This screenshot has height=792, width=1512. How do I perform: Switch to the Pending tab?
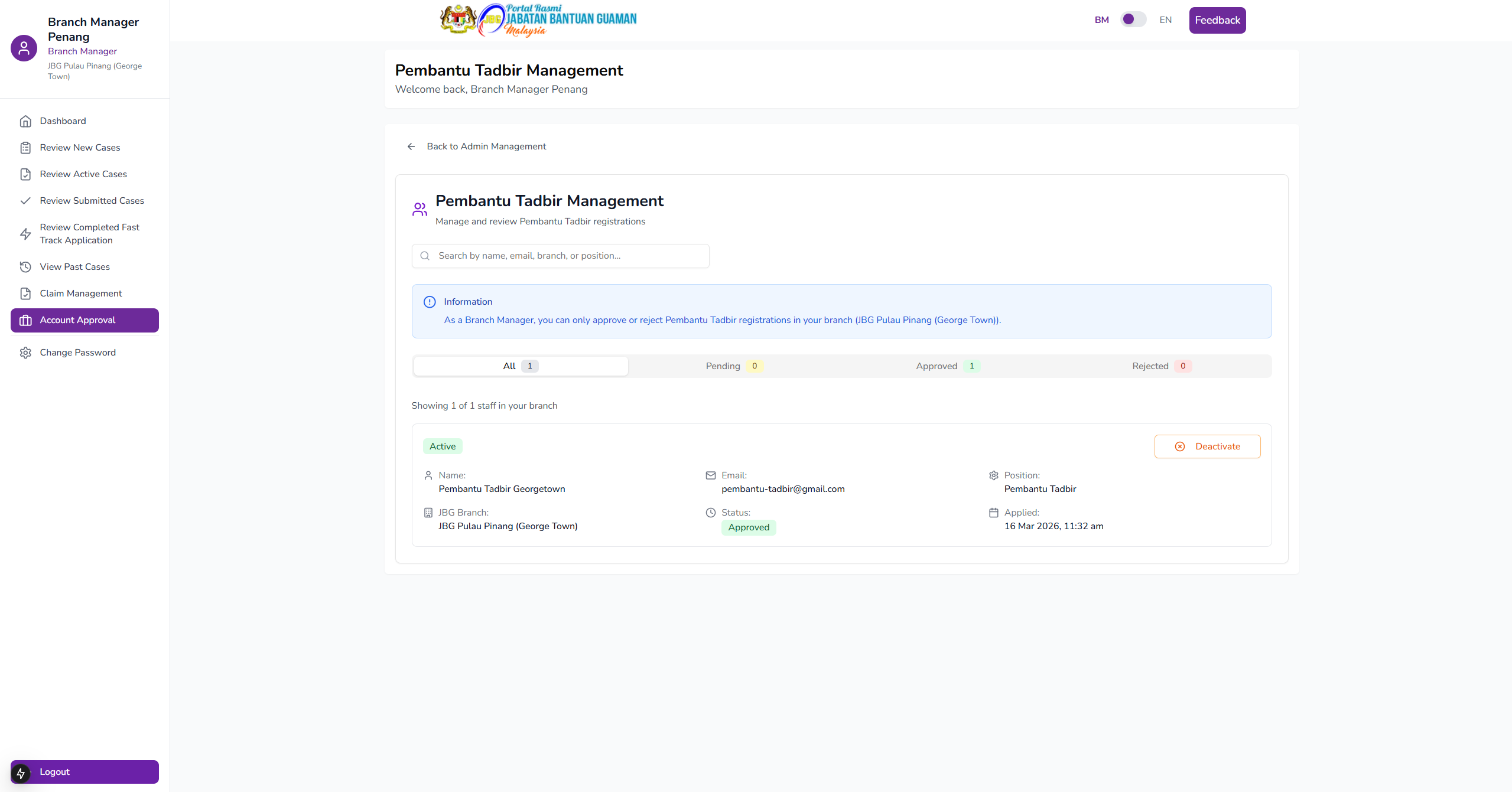click(x=734, y=366)
